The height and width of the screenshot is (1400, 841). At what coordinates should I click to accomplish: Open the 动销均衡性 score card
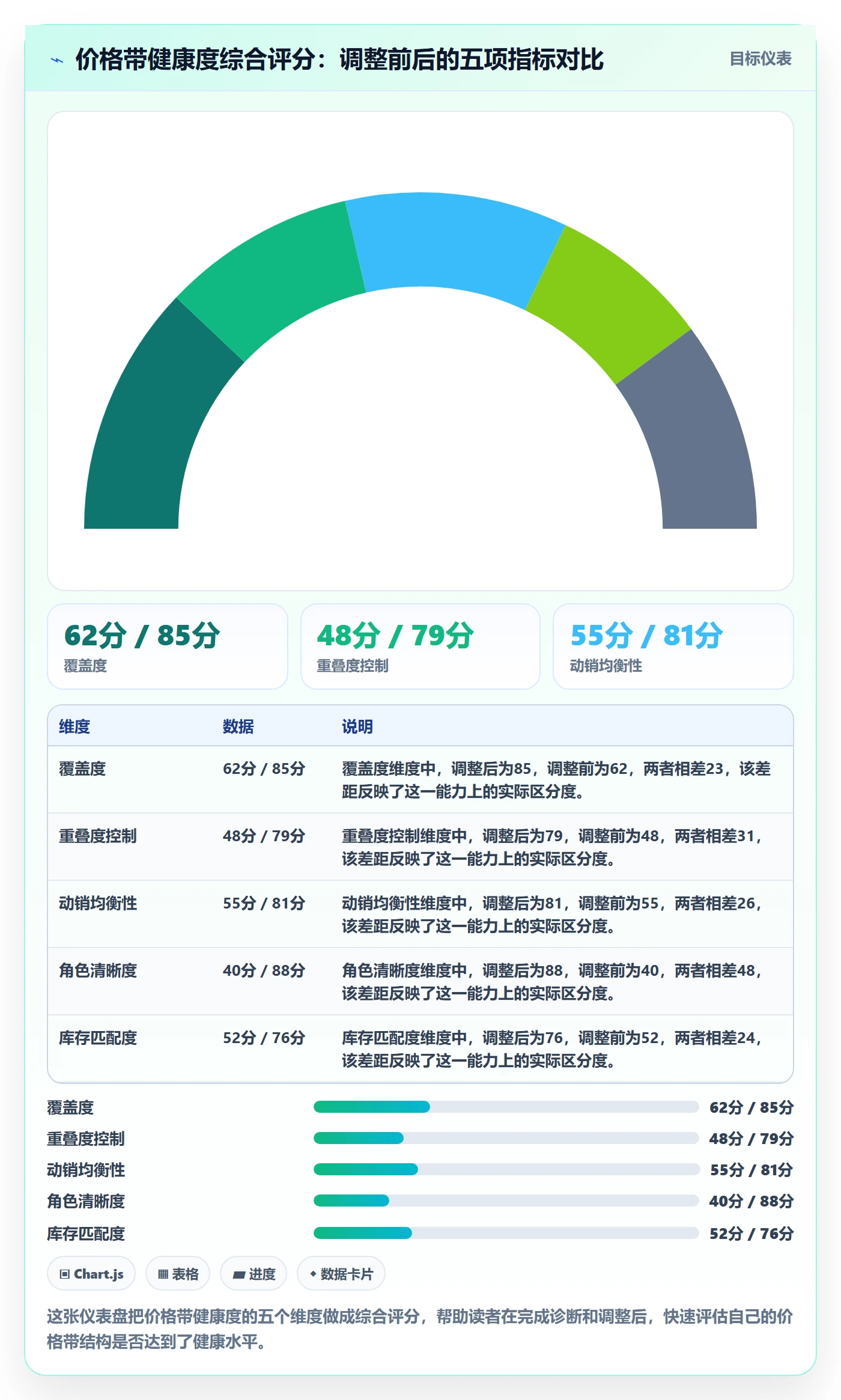tap(673, 647)
